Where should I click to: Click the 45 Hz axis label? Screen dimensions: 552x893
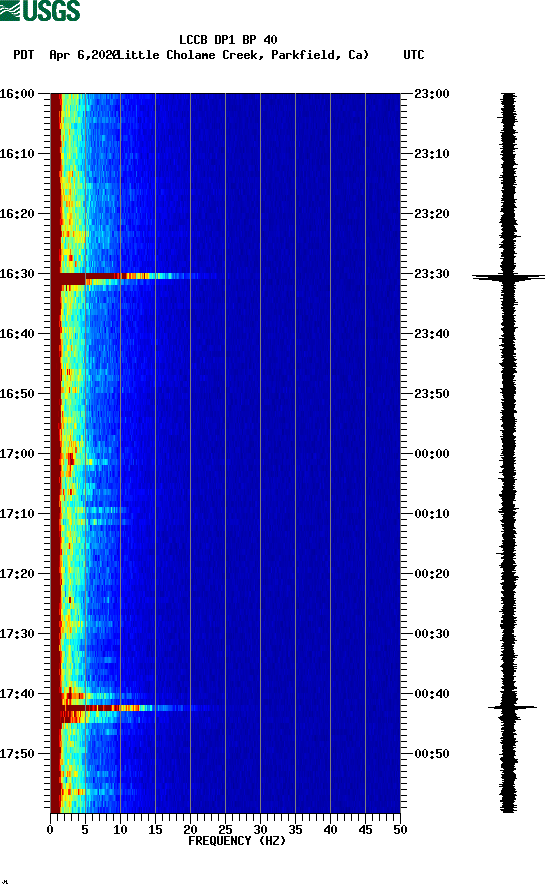(365, 830)
